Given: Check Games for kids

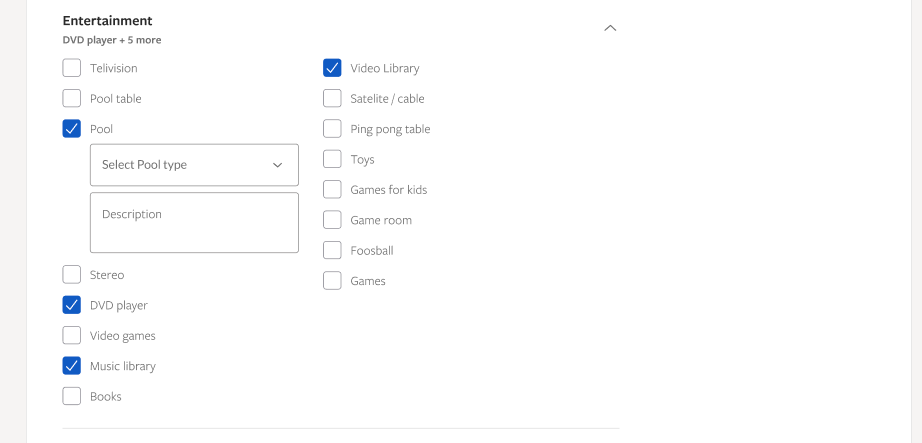Looking at the screenshot, I should 332,190.
